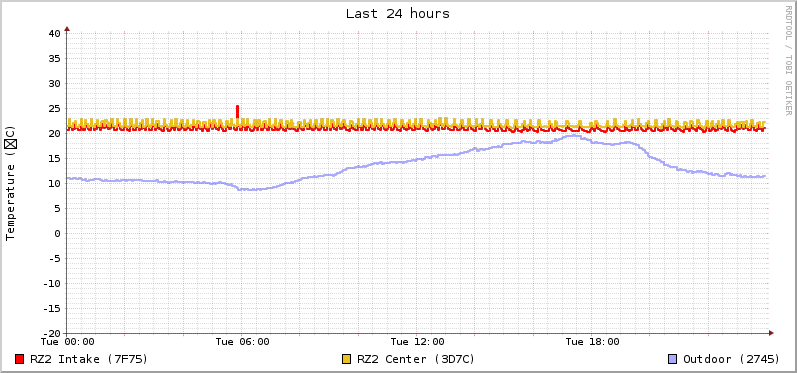The image size is (797, 373).
Task: Click the 0 value on temperature axis
Action: tap(57, 233)
